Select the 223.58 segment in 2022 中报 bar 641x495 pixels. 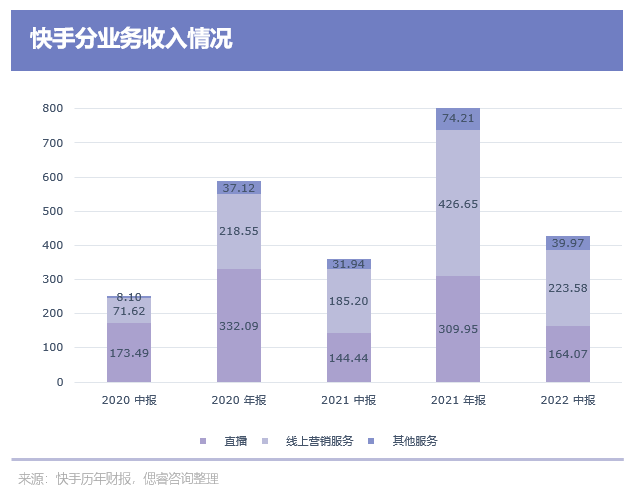pos(568,288)
